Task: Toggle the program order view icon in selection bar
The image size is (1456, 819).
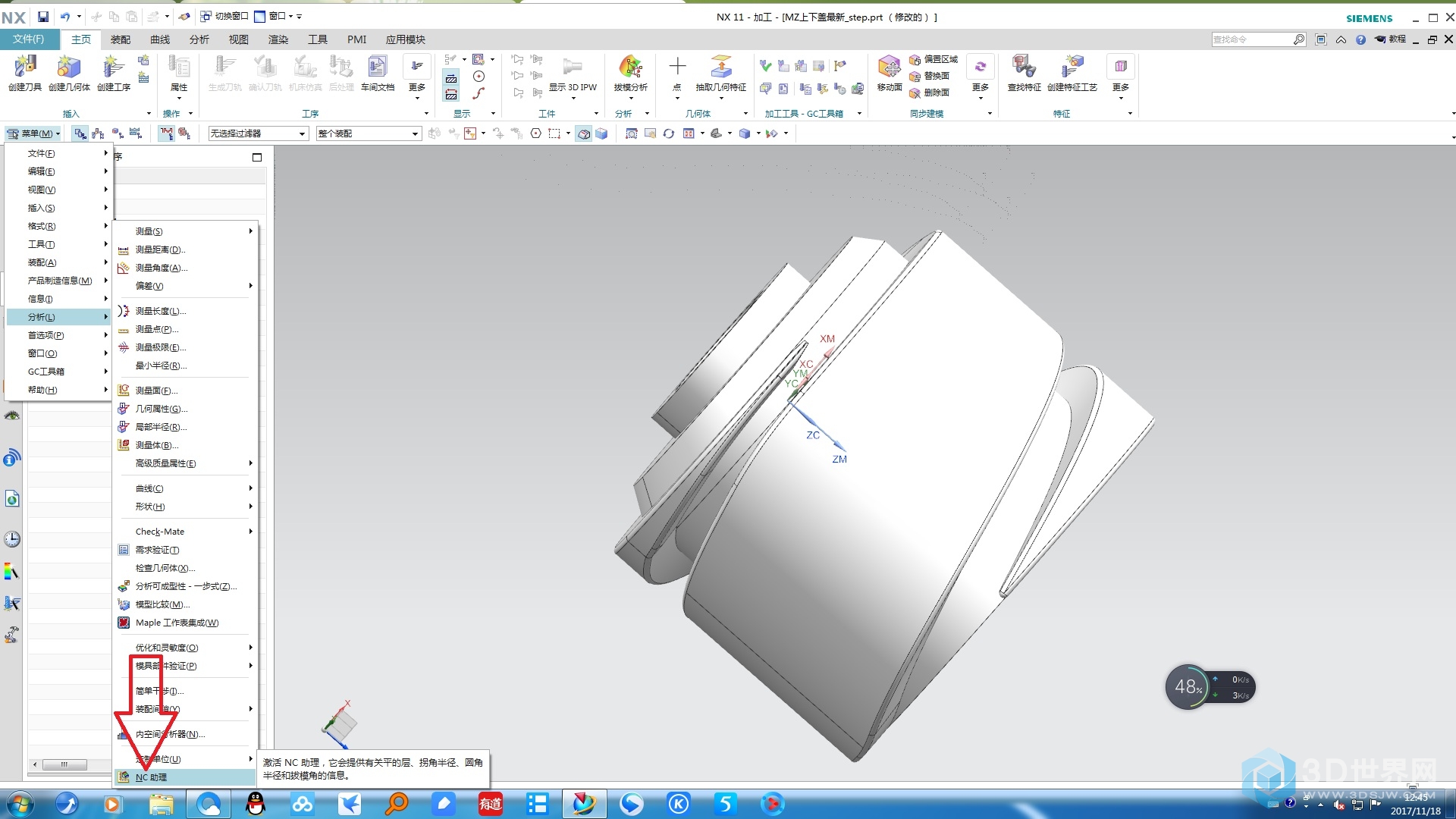Action: point(80,133)
